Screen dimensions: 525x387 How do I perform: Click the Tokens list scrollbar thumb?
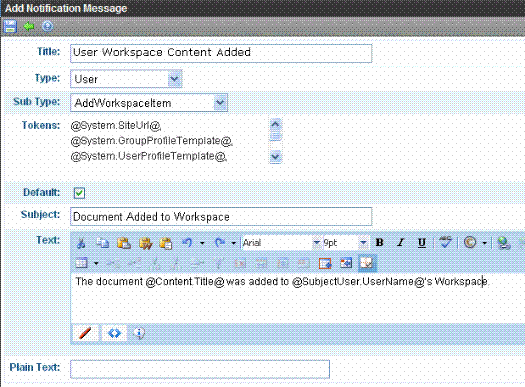276,136
